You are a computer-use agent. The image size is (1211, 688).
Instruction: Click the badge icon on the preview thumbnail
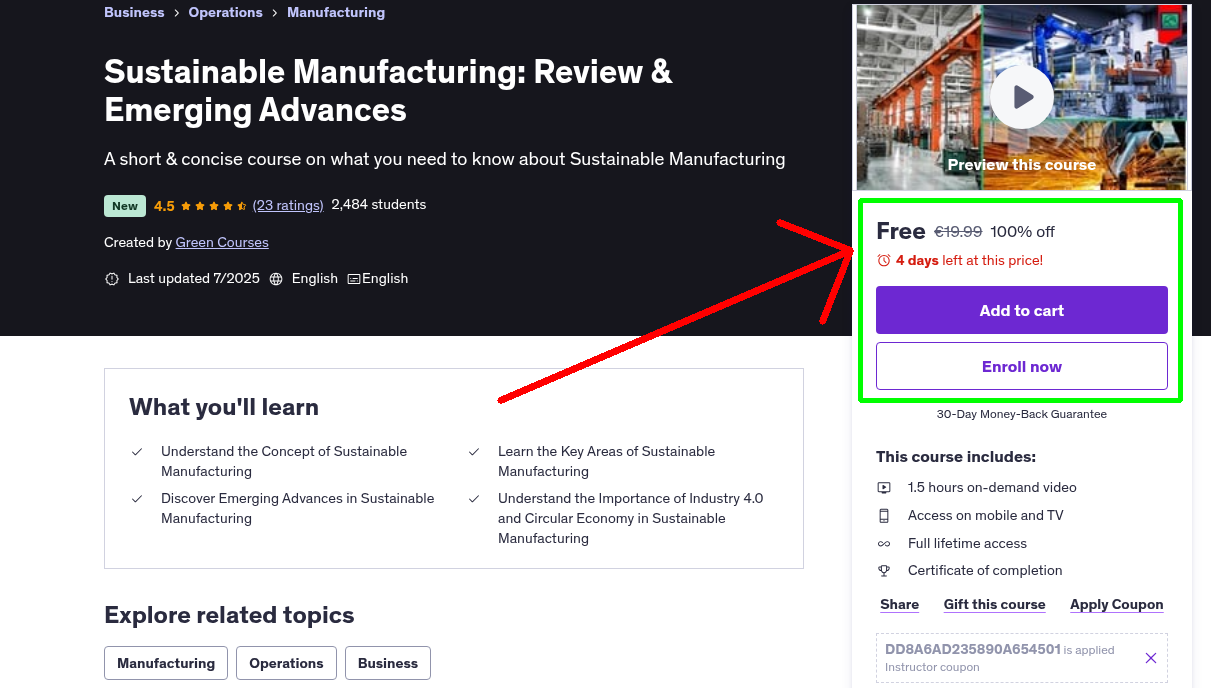tap(1169, 20)
